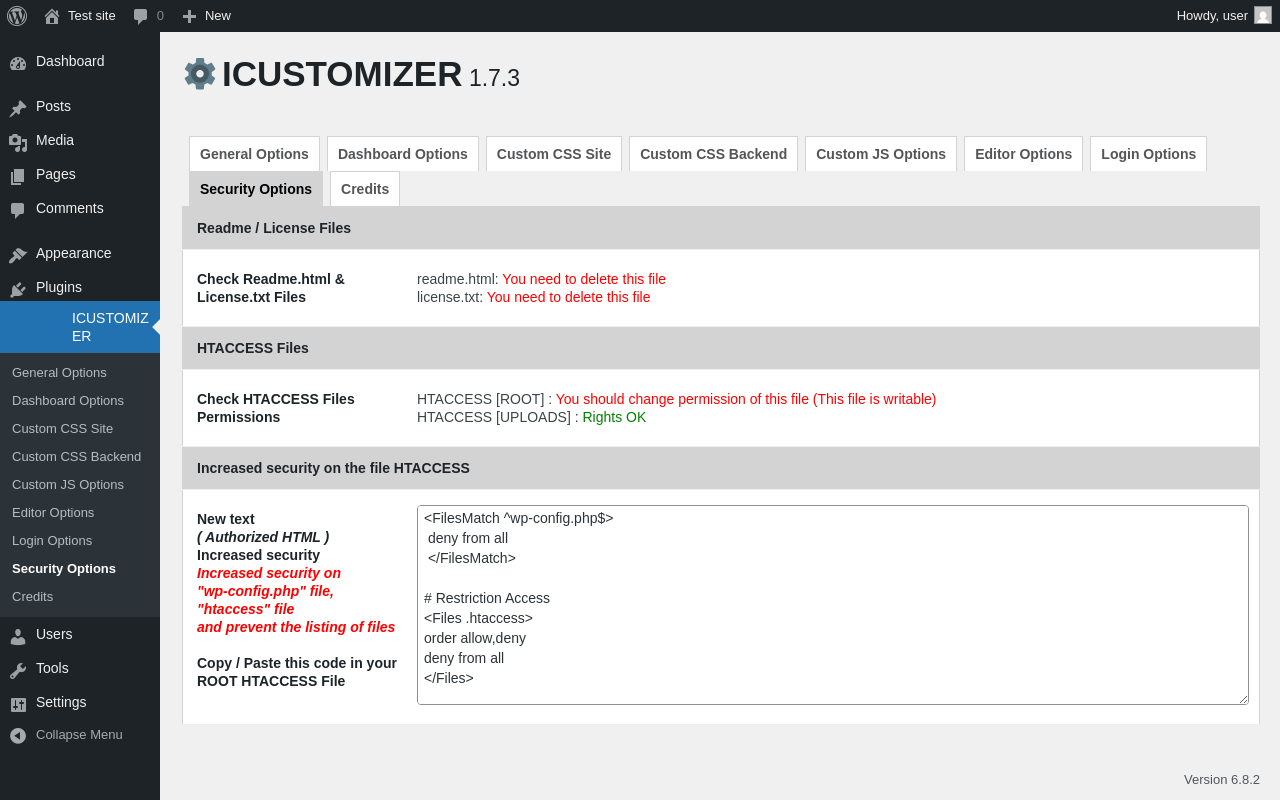Click the Pages icon in sidebar
Image resolution: width=1280 pixels, height=800 pixels.
coord(18,175)
